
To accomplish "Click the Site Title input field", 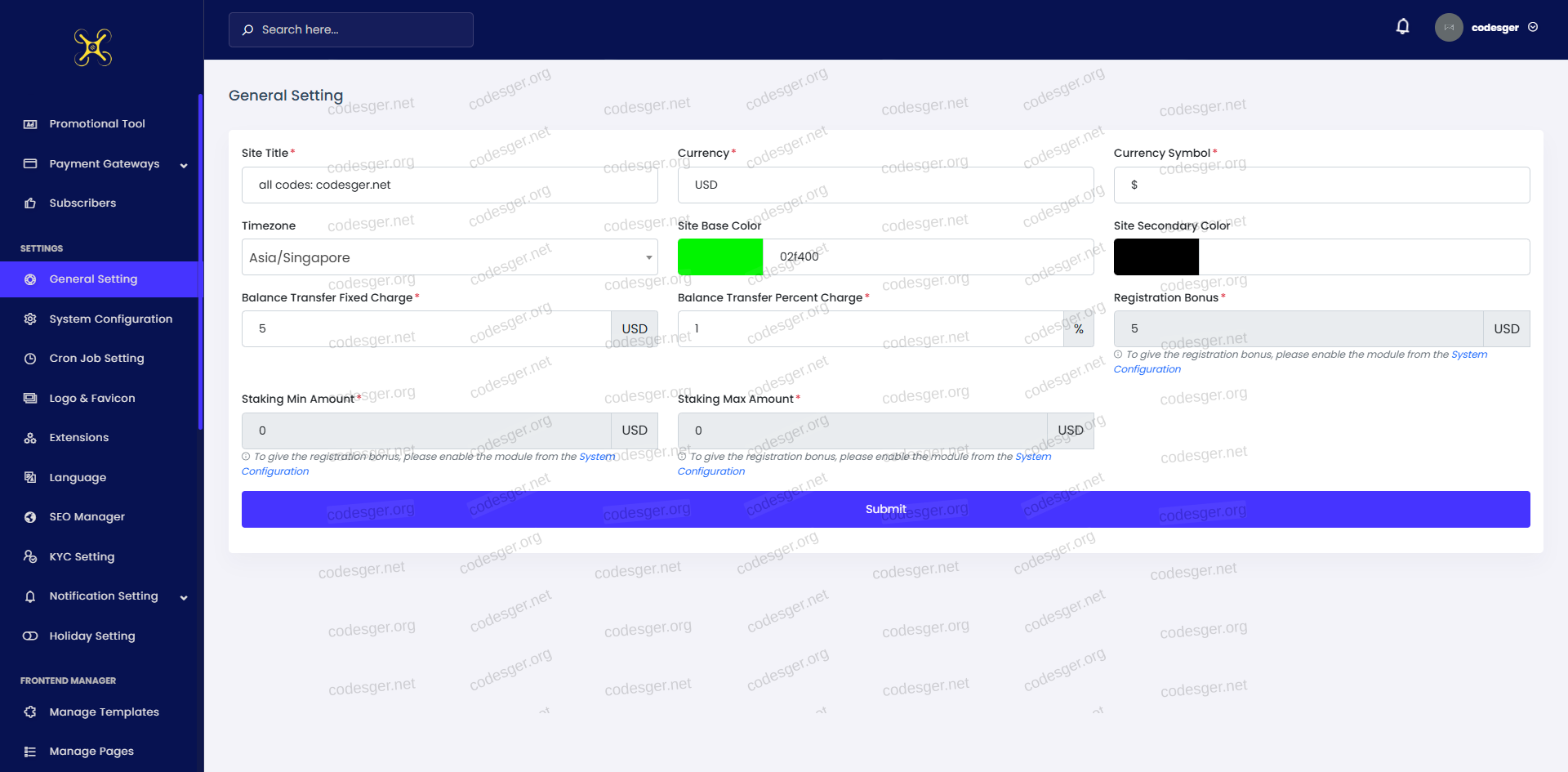I will tap(449, 185).
